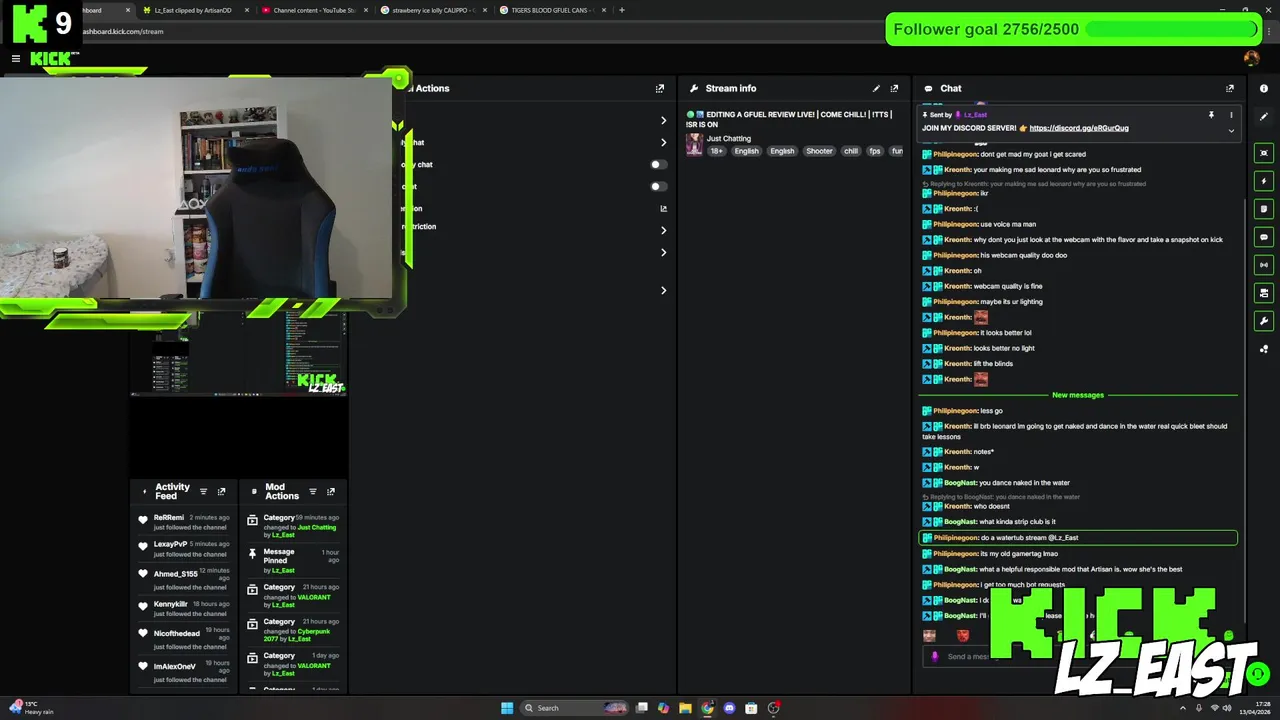Expand the first Channel Actions chevron row
1280x720 pixels.
coord(663,120)
